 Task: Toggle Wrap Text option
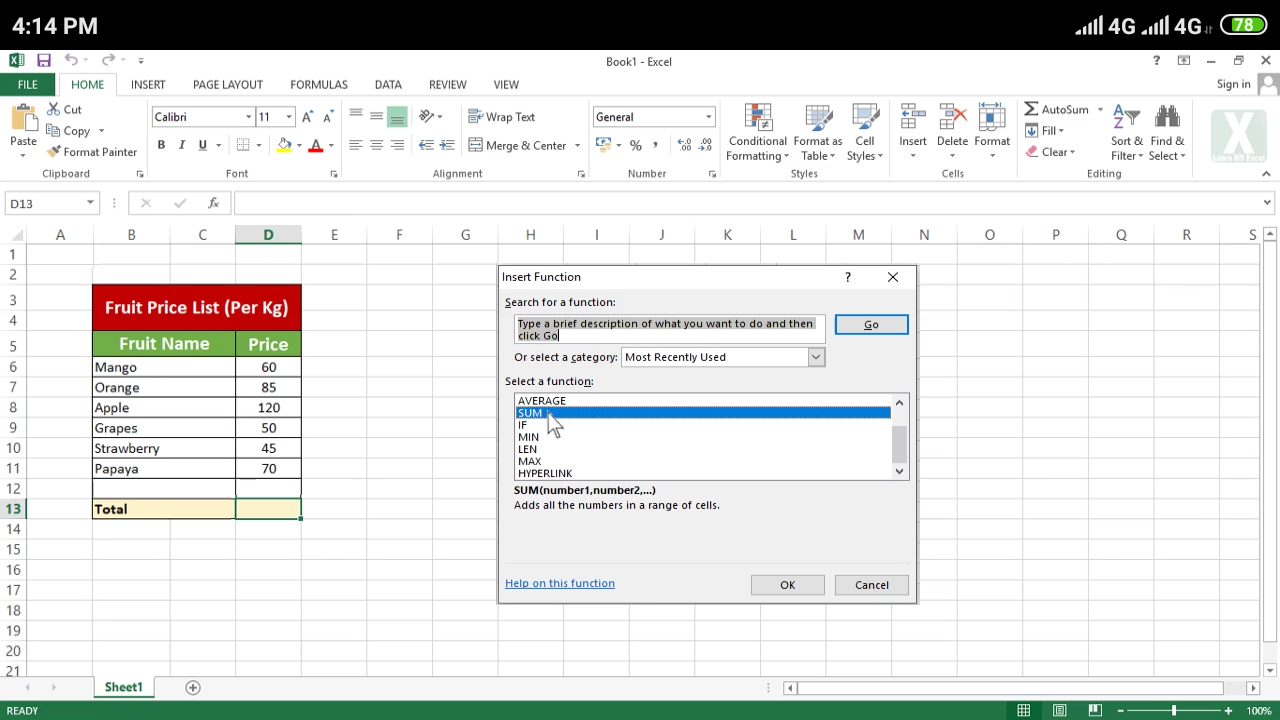[x=502, y=117]
